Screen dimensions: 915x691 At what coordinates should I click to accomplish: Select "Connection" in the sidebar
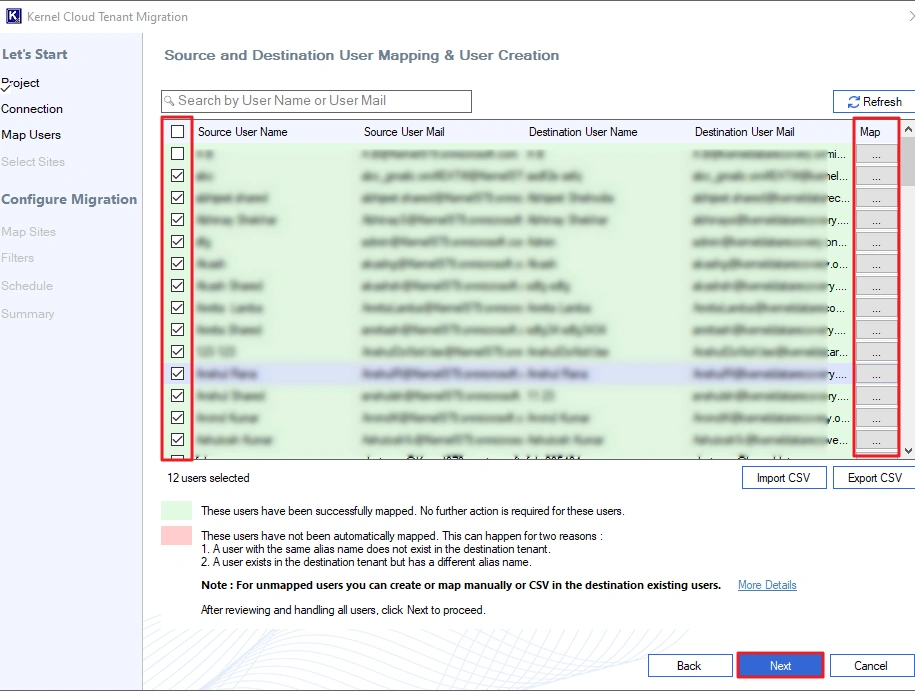(32, 108)
